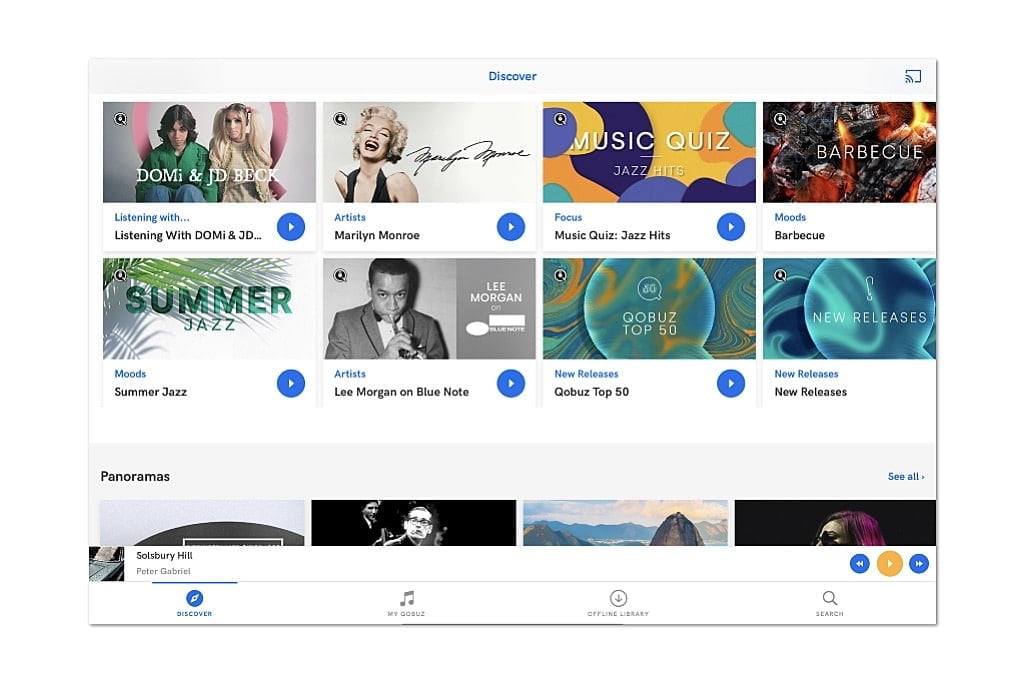The height and width of the screenshot is (683, 1024).
Task: Click the Focus category label
Action: [568, 217]
